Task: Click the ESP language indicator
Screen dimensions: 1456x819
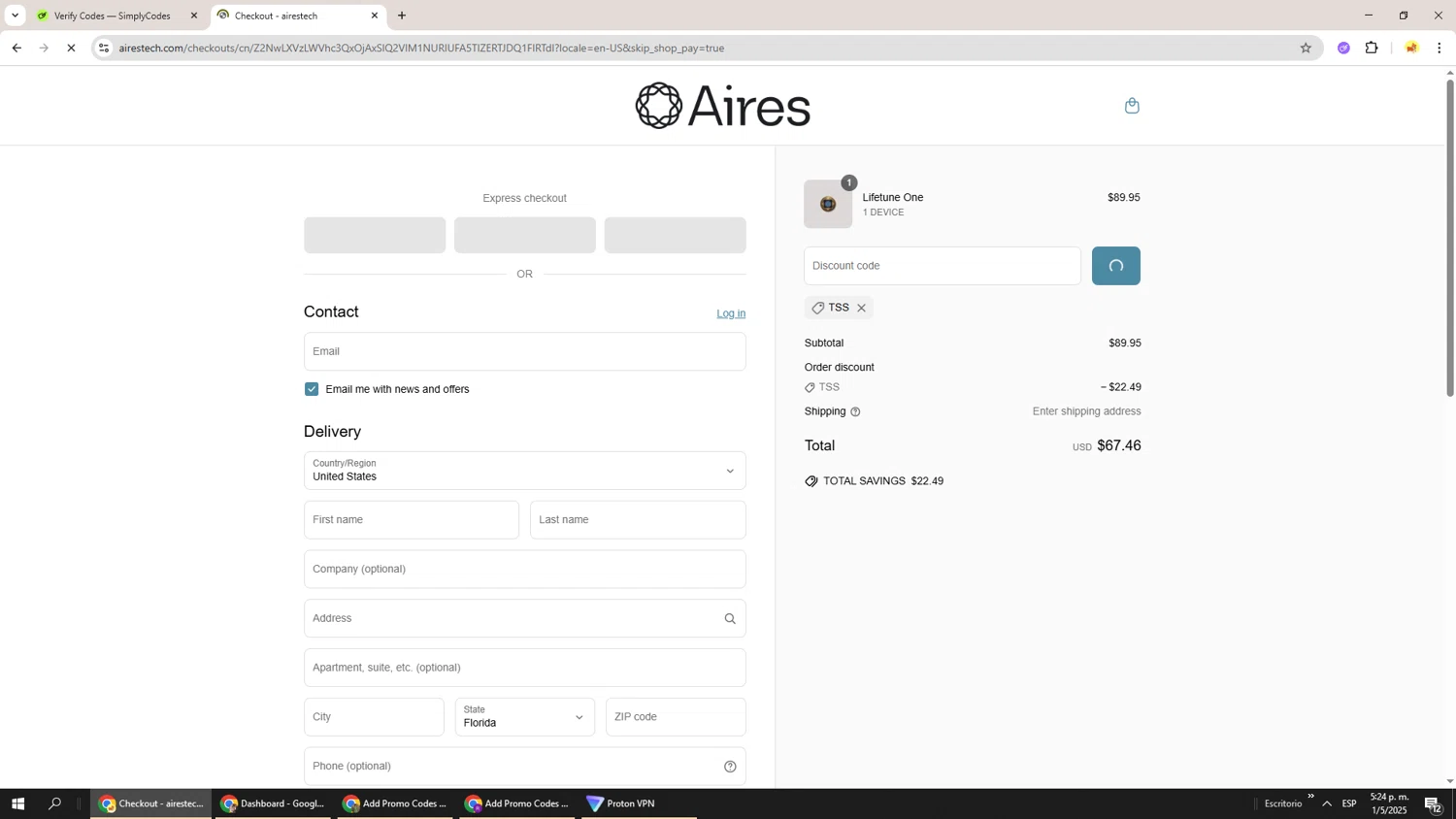Action: pyautogui.click(x=1349, y=803)
